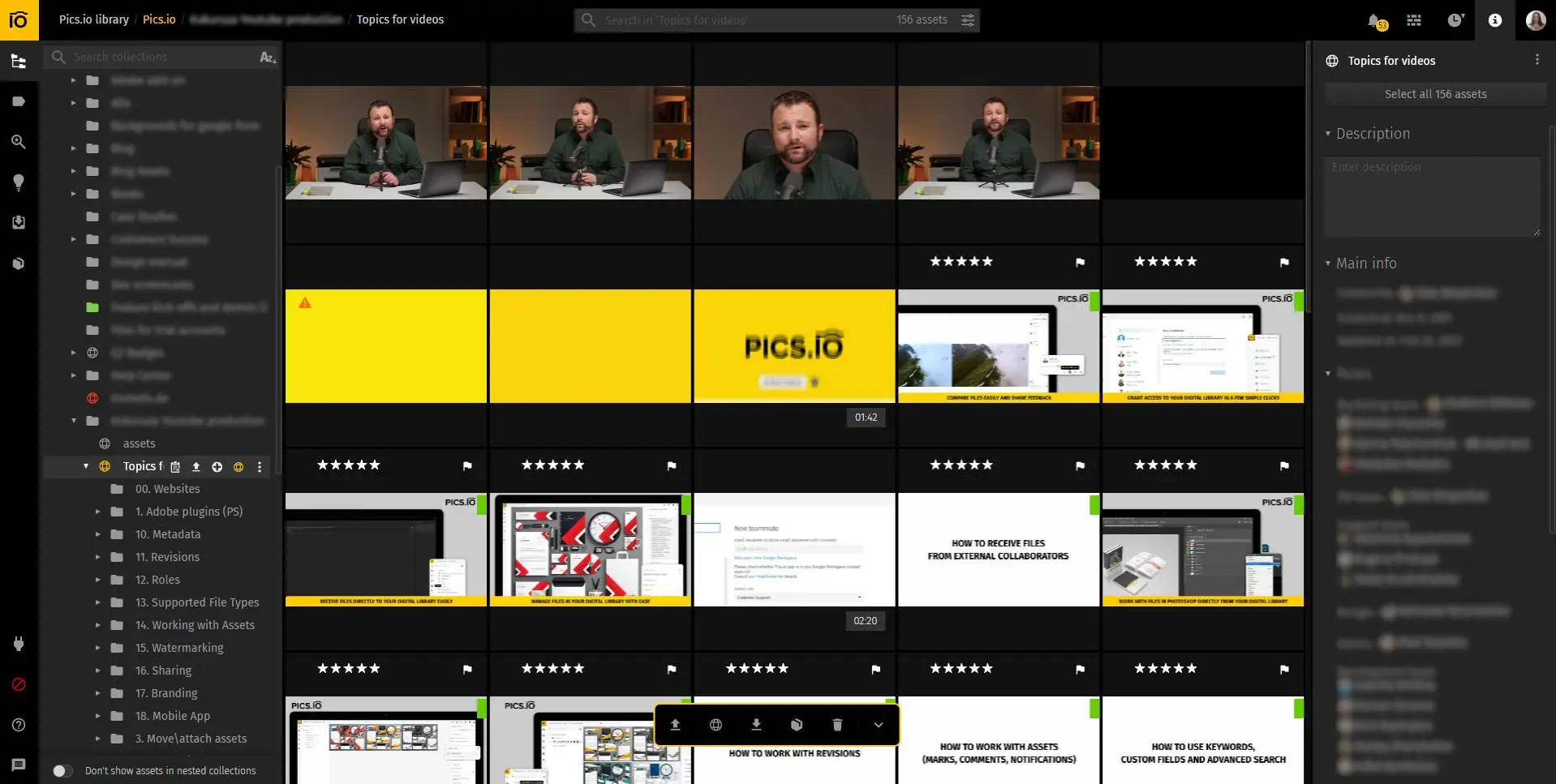Open the user avatar menu
The height and width of the screenshot is (784, 1556).
[1535, 20]
